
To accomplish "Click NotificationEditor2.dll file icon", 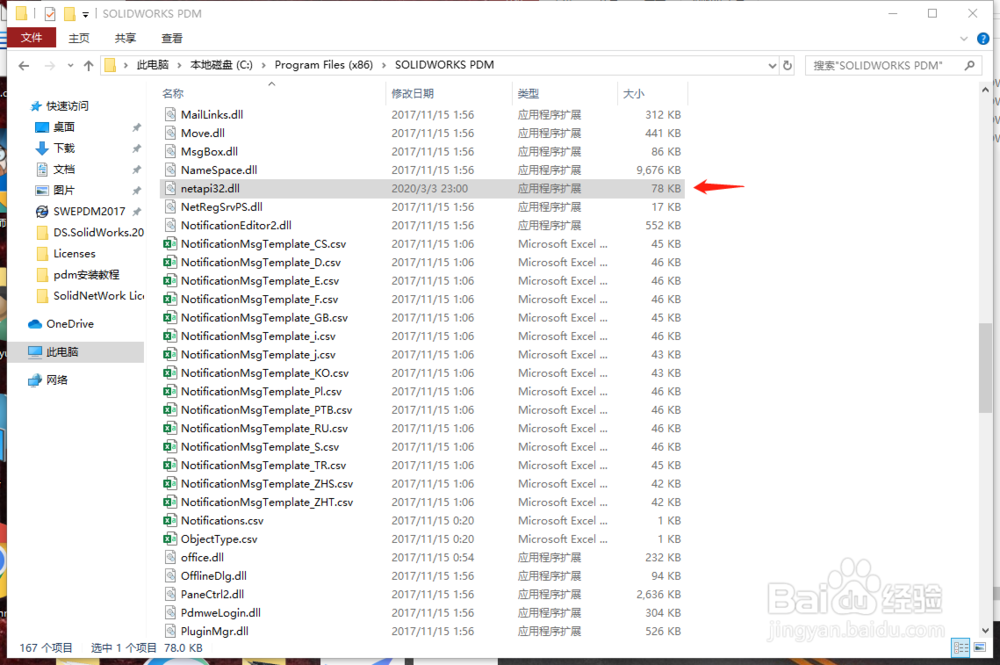I will pyautogui.click(x=170, y=225).
